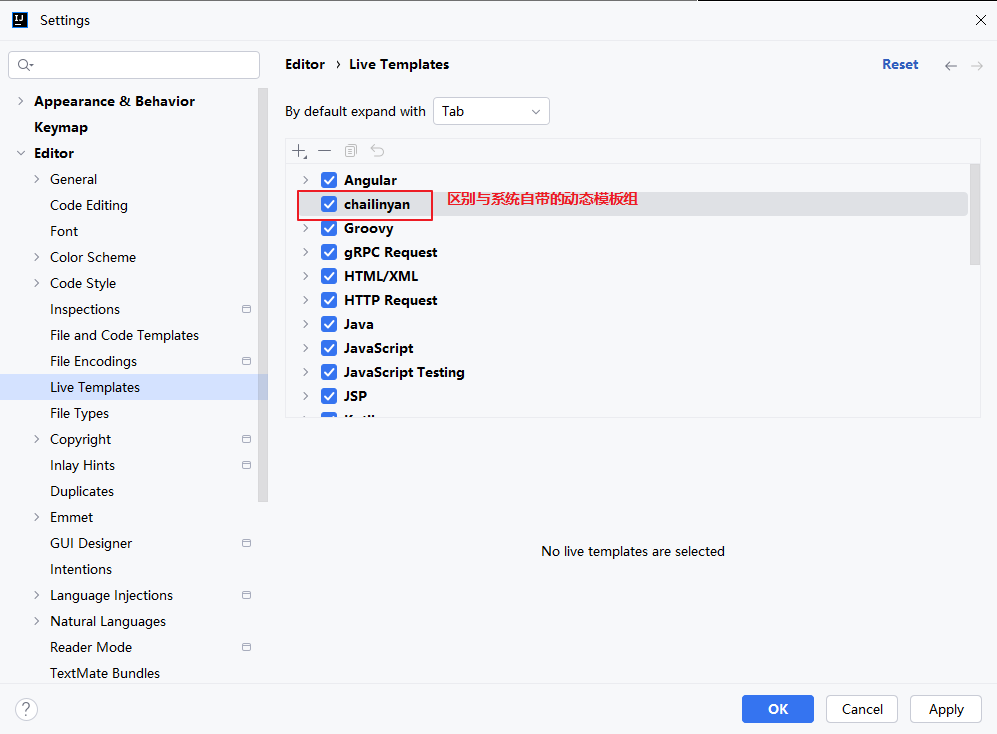Expand the Emmet subsection
Screen dimensions: 997x734
click(x=36, y=517)
